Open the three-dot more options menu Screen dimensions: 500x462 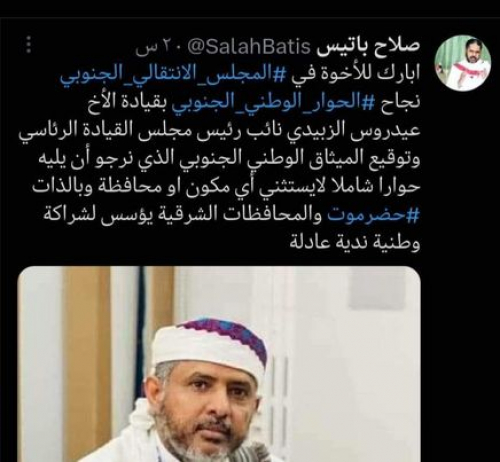(29, 45)
